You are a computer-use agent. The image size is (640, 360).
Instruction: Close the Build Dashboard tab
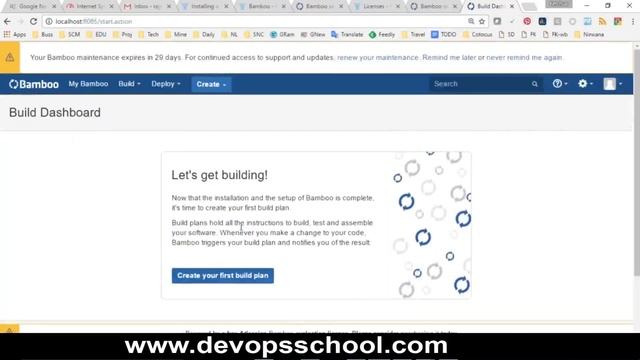pos(512,6)
